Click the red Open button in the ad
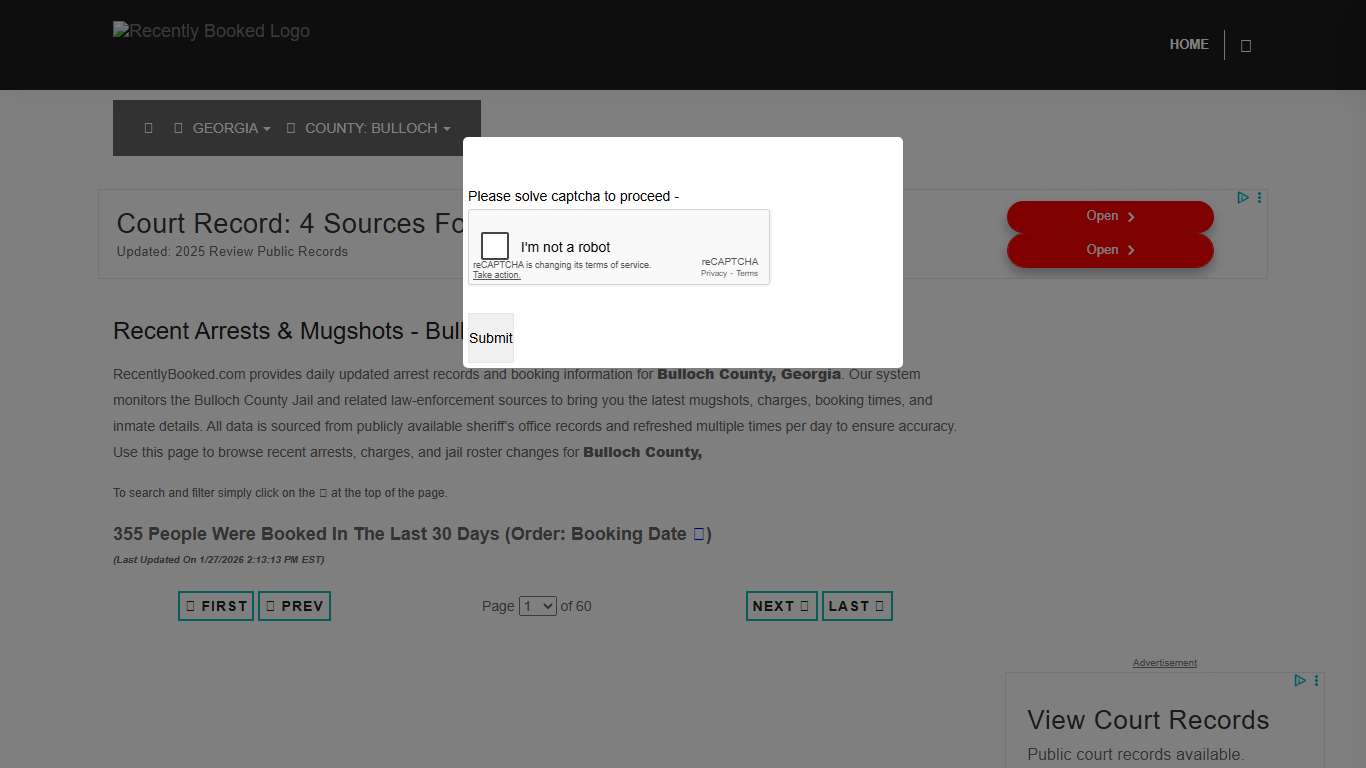 (1109, 216)
